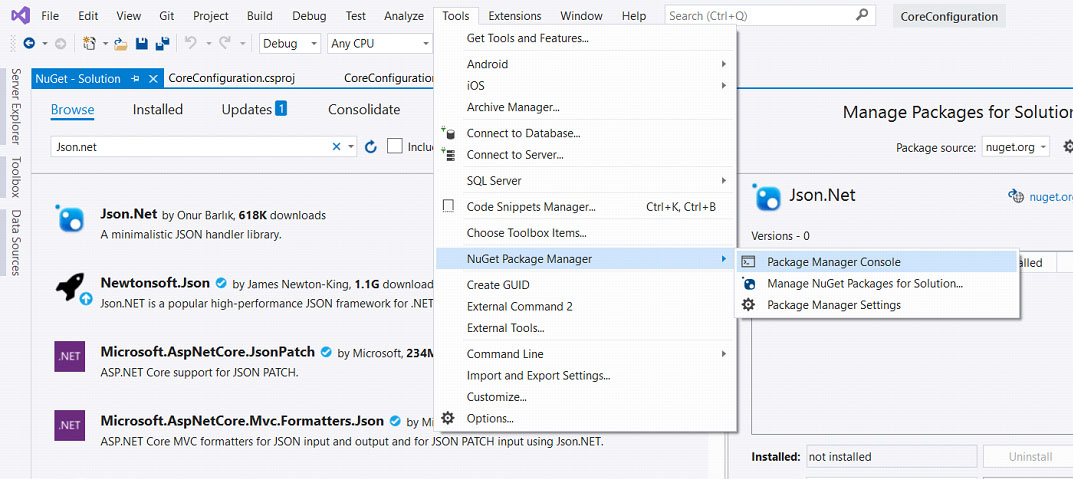
Task: Expand the Navigate Backward dropdown arrow
Action: click(x=45, y=44)
